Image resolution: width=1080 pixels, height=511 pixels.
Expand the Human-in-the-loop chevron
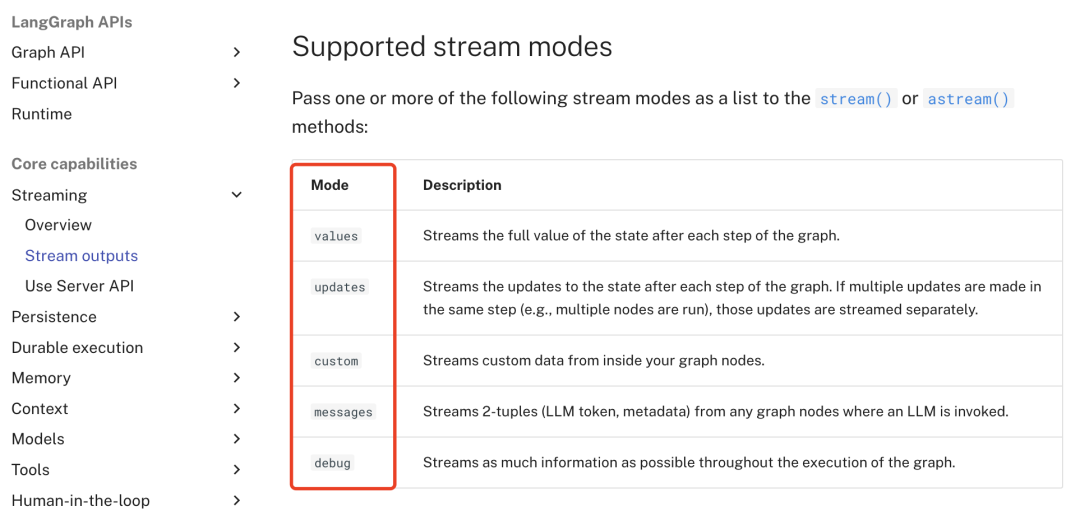[236, 500]
